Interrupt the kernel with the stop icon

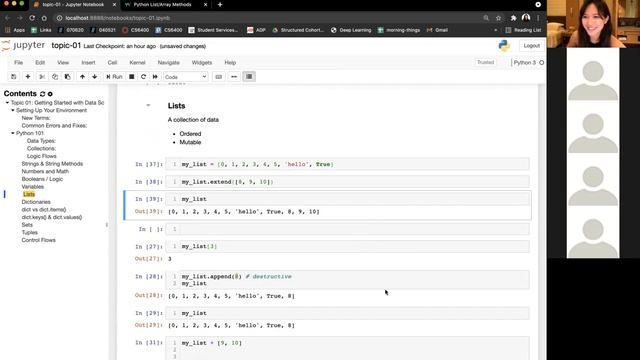pyautogui.click(x=131, y=77)
